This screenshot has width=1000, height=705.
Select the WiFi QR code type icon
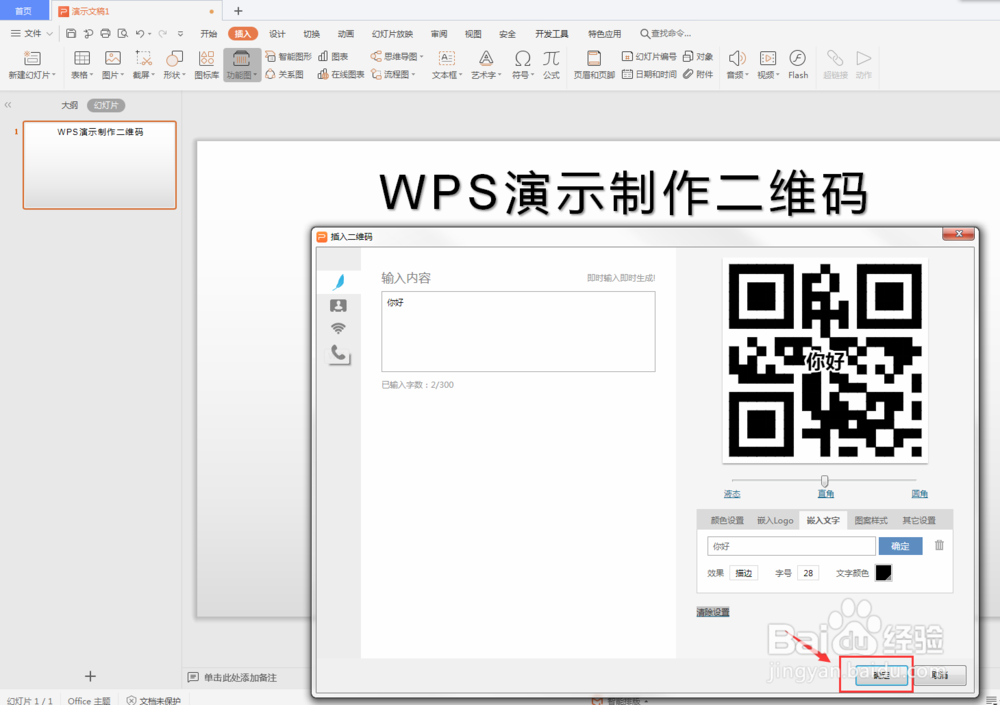(x=340, y=328)
